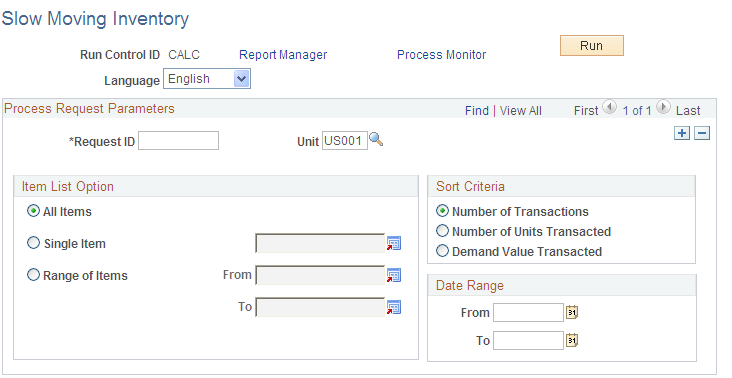Click the View All link
732x378 pixels.
click(521, 111)
